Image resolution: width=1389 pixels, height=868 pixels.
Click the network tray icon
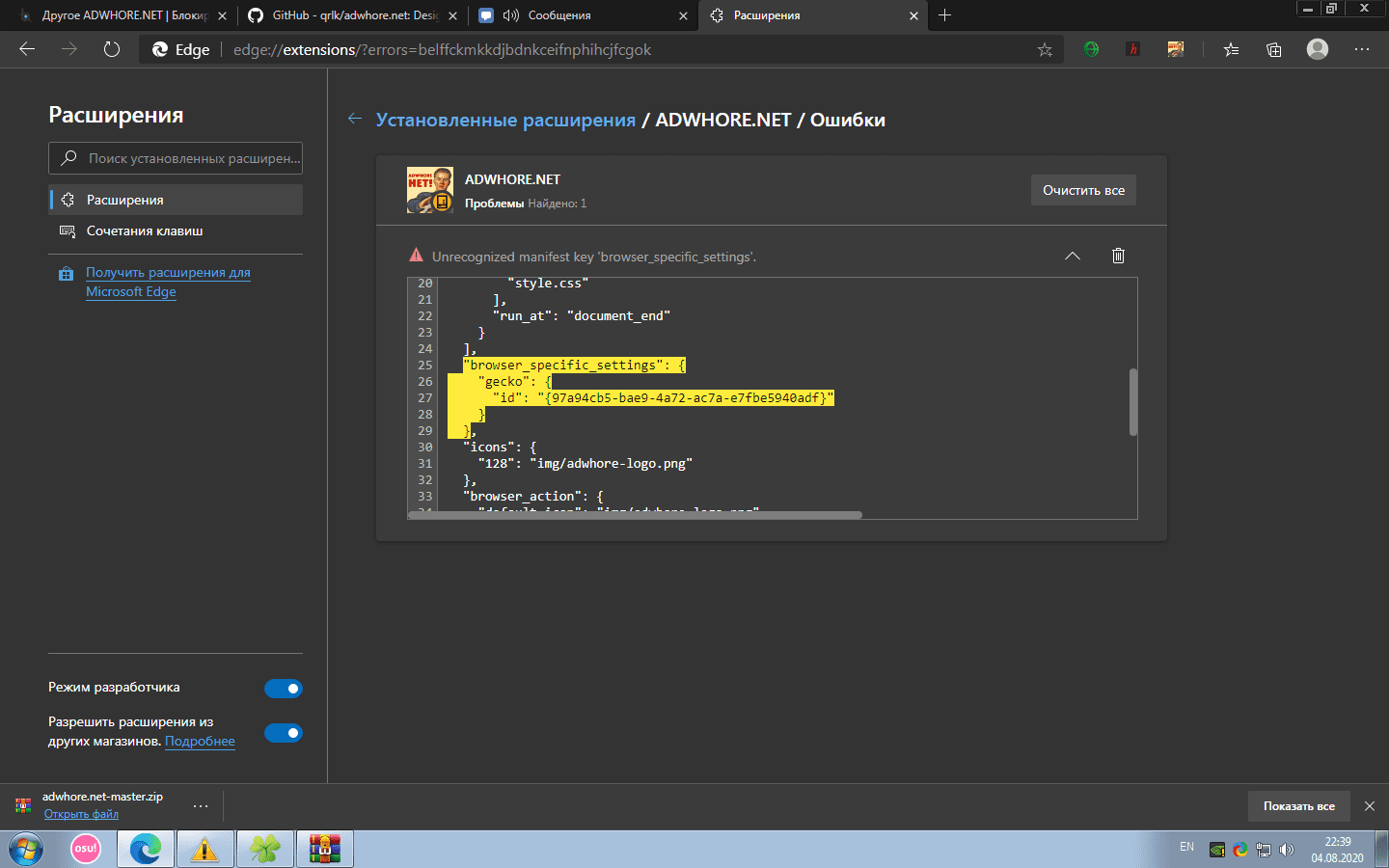1264,850
